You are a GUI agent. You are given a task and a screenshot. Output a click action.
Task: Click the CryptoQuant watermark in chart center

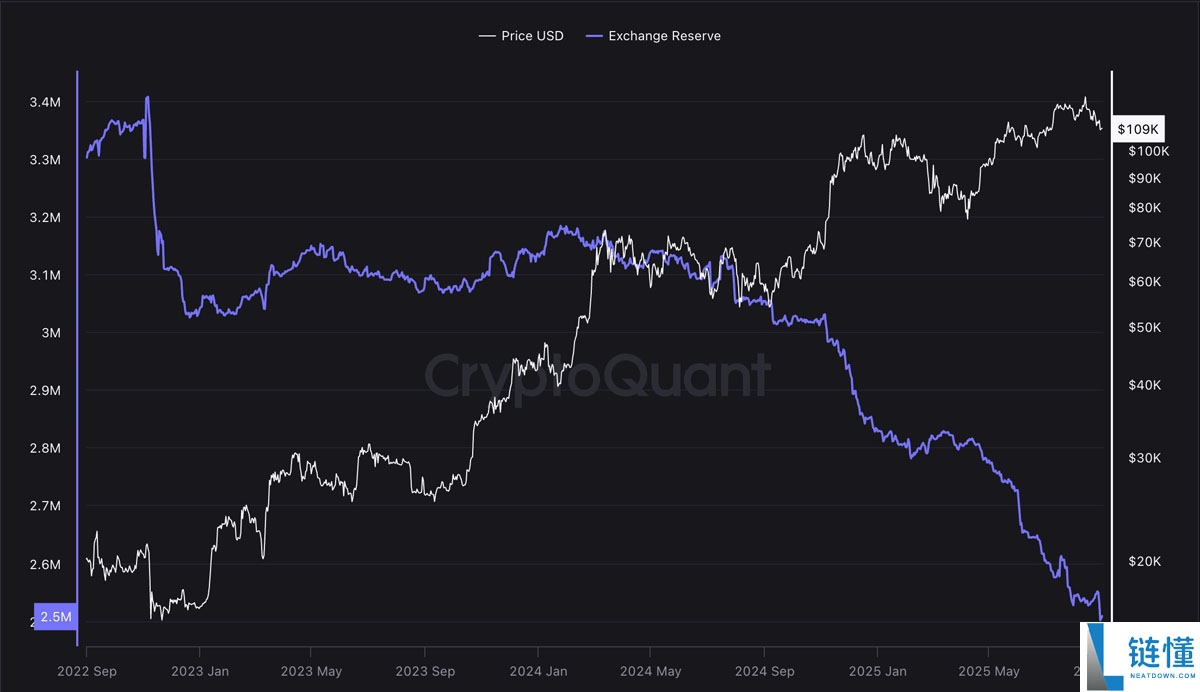tap(598, 376)
